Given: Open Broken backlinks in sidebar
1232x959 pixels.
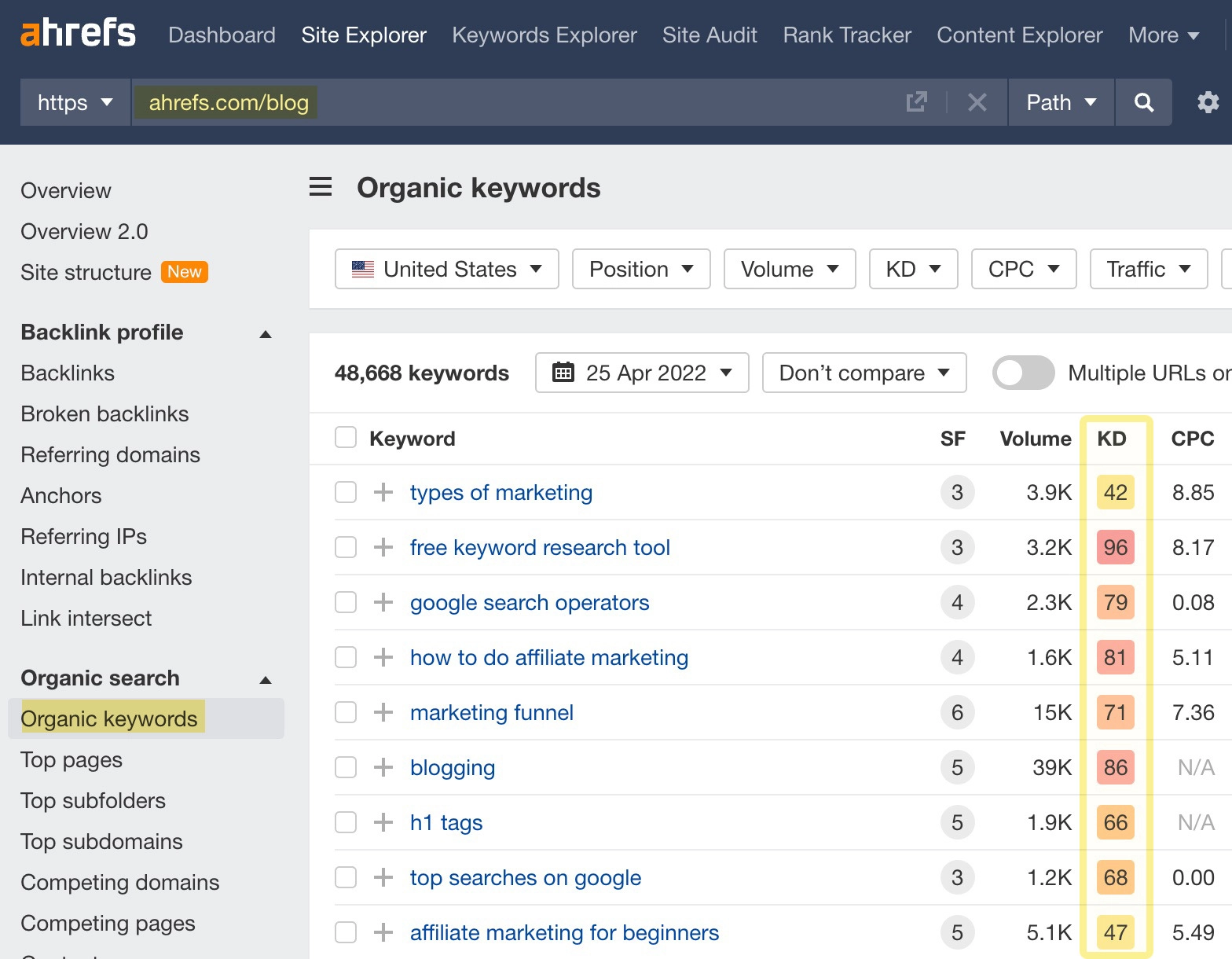Looking at the screenshot, I should point(104,413).
